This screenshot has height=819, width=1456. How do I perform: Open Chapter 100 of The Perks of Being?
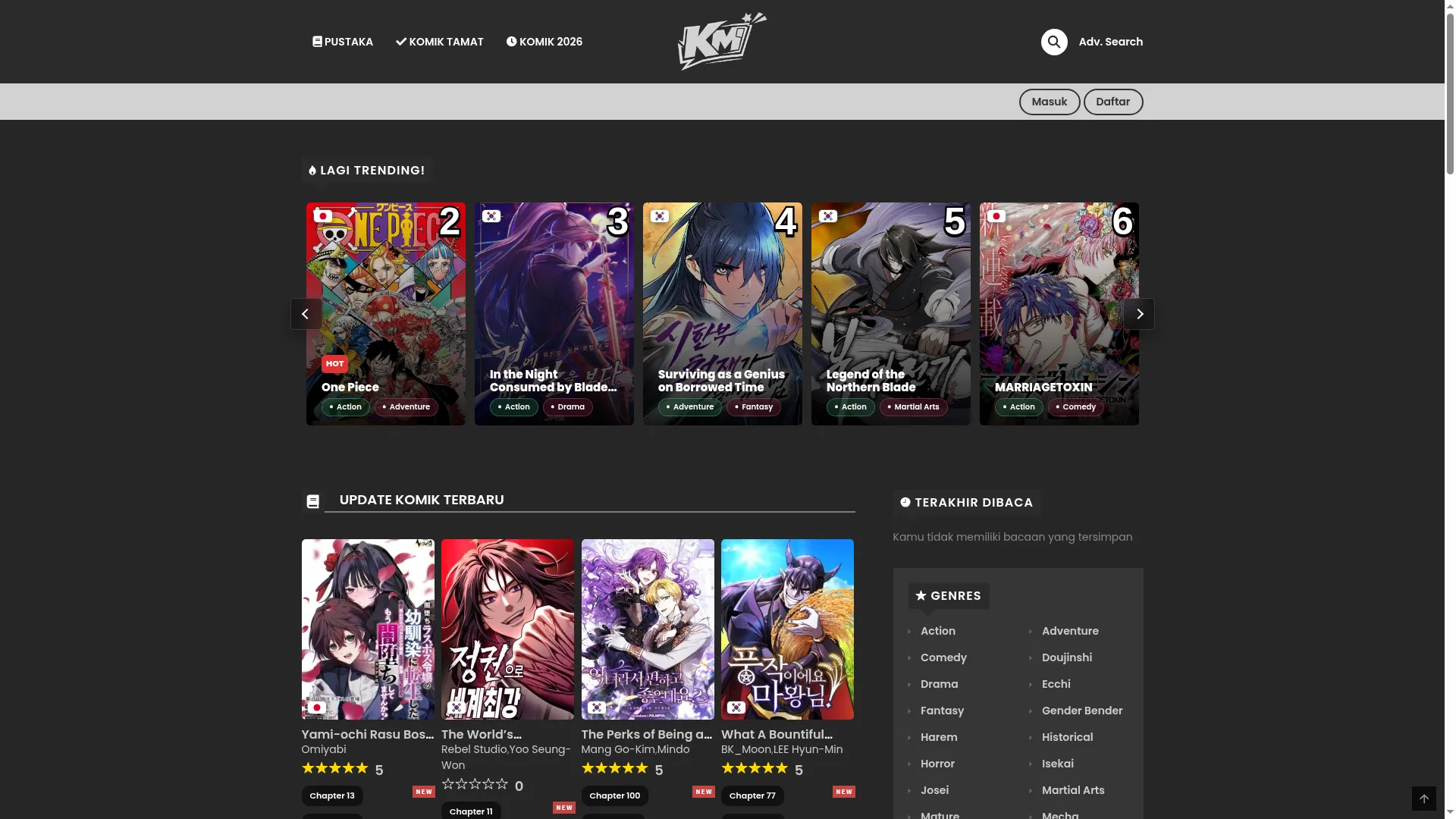coord(615,795)
